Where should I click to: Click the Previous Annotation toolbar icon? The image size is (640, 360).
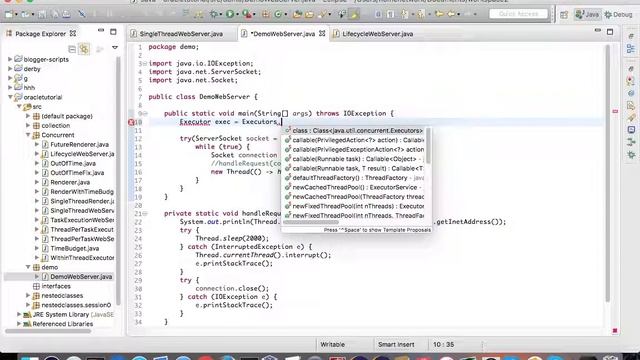pyautogui.click(x=421, y=14)
